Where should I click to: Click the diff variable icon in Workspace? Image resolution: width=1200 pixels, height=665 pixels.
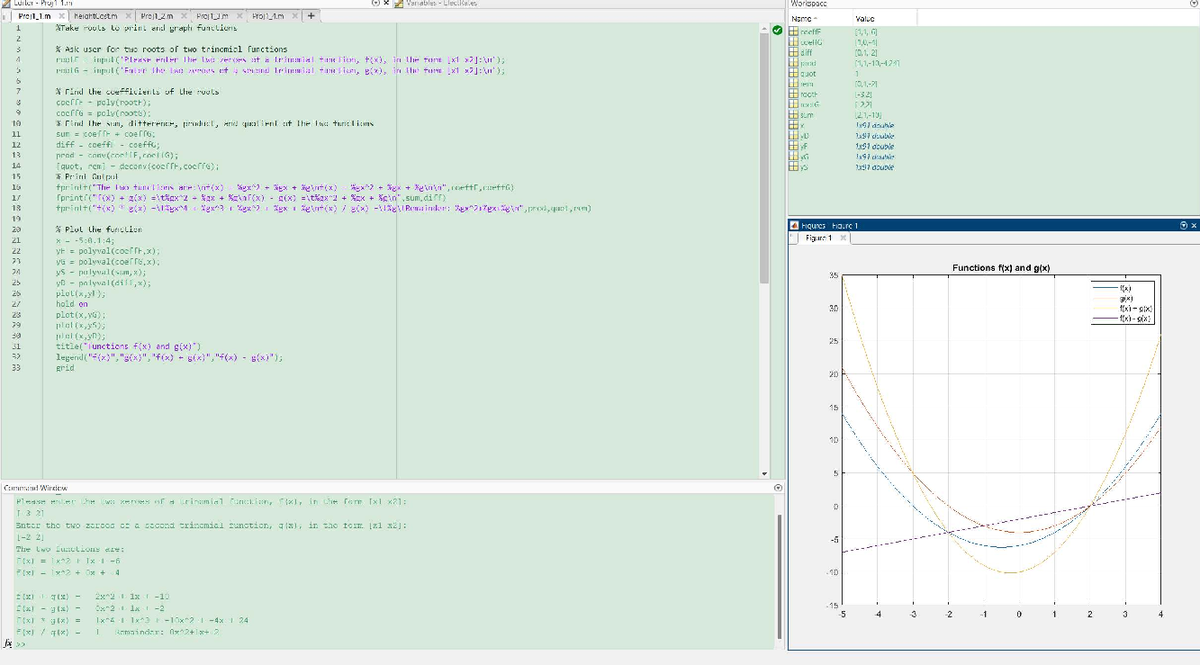tap(795, 53)
